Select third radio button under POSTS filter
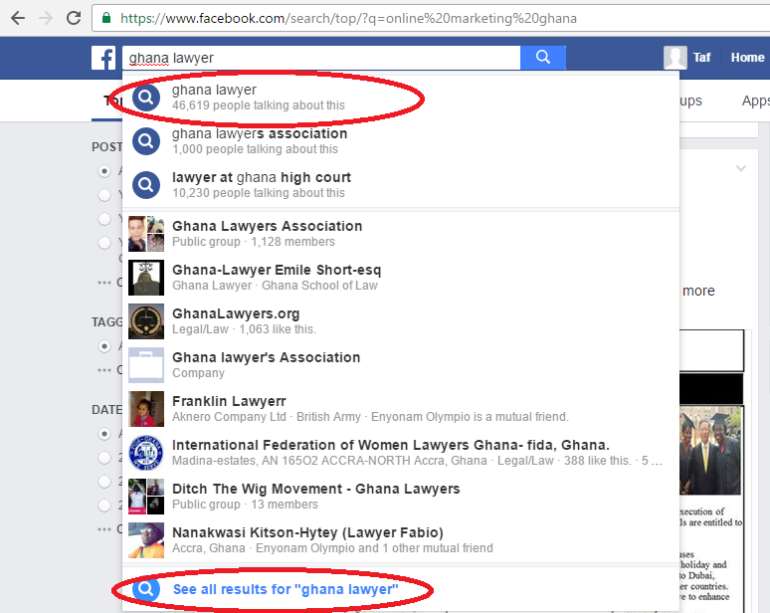The height and width of the screenshot is (613, 770). coord(104,219)
